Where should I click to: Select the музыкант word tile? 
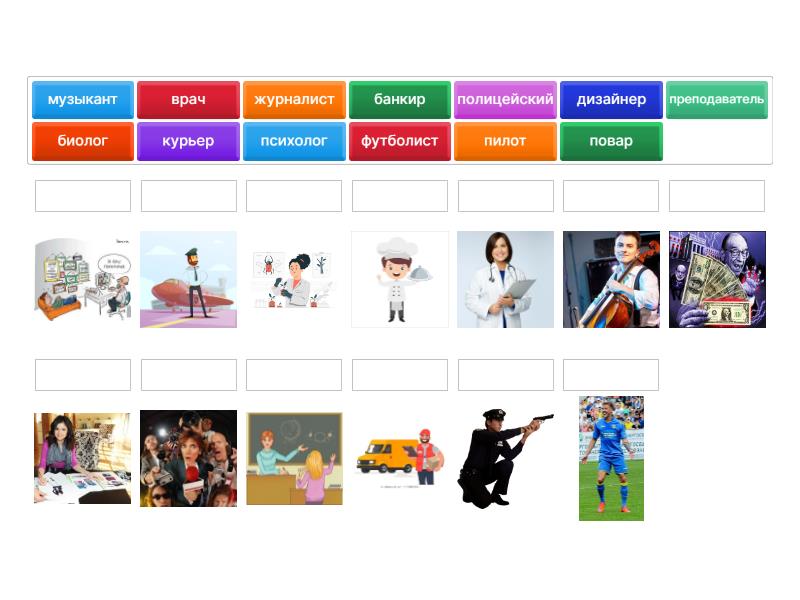click(83, 100)
